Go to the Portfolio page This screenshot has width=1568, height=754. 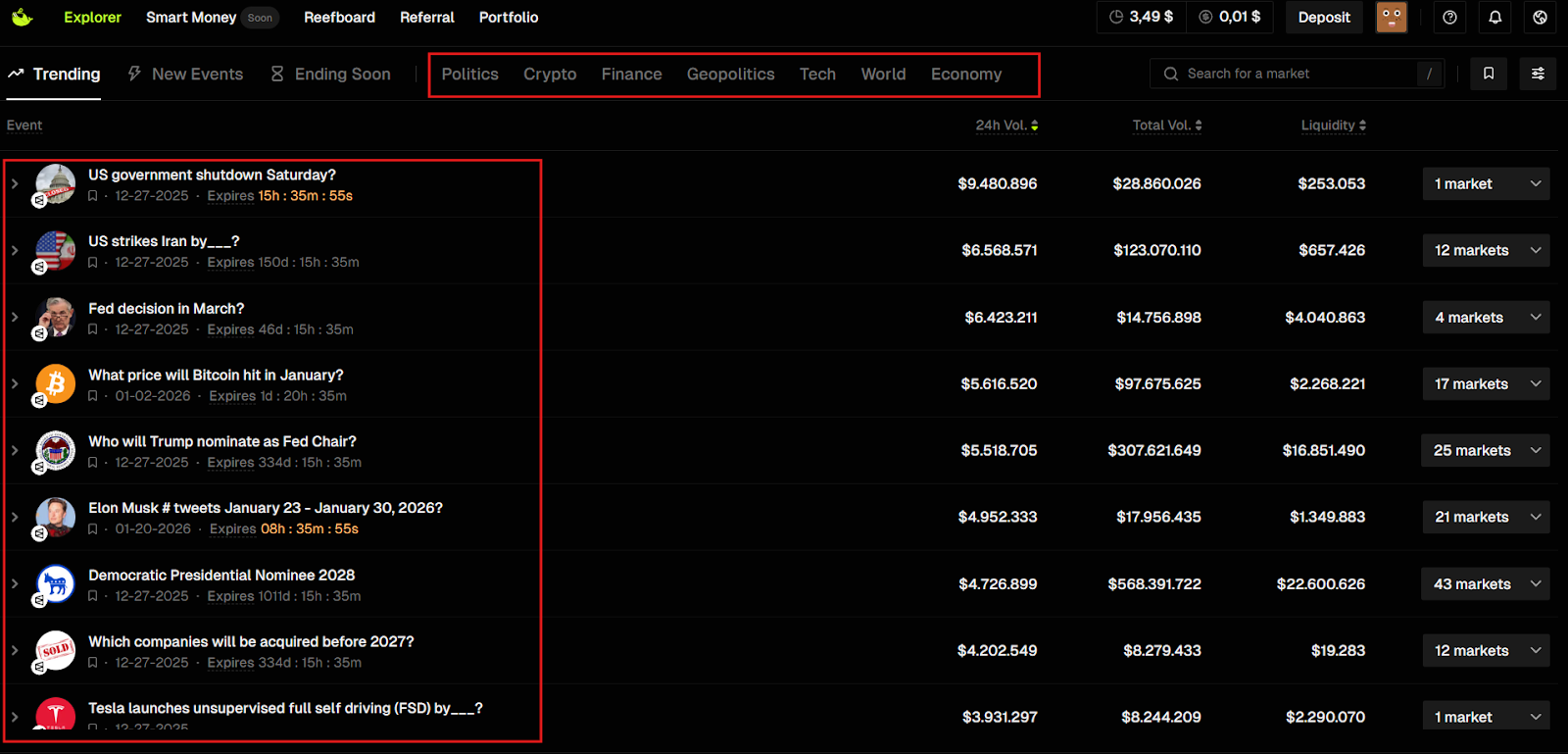point(509,17)
